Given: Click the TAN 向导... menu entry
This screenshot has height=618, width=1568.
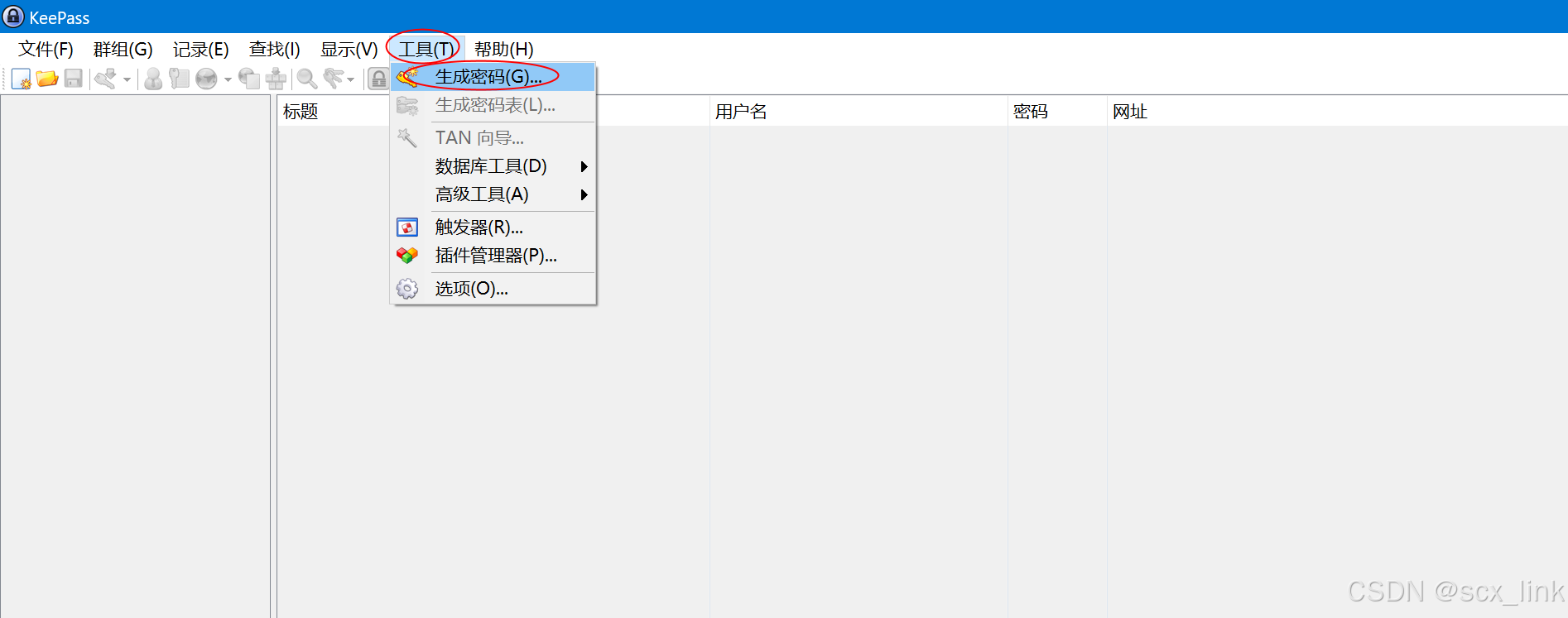Looking at the screenshot, I should coord(493,137).
